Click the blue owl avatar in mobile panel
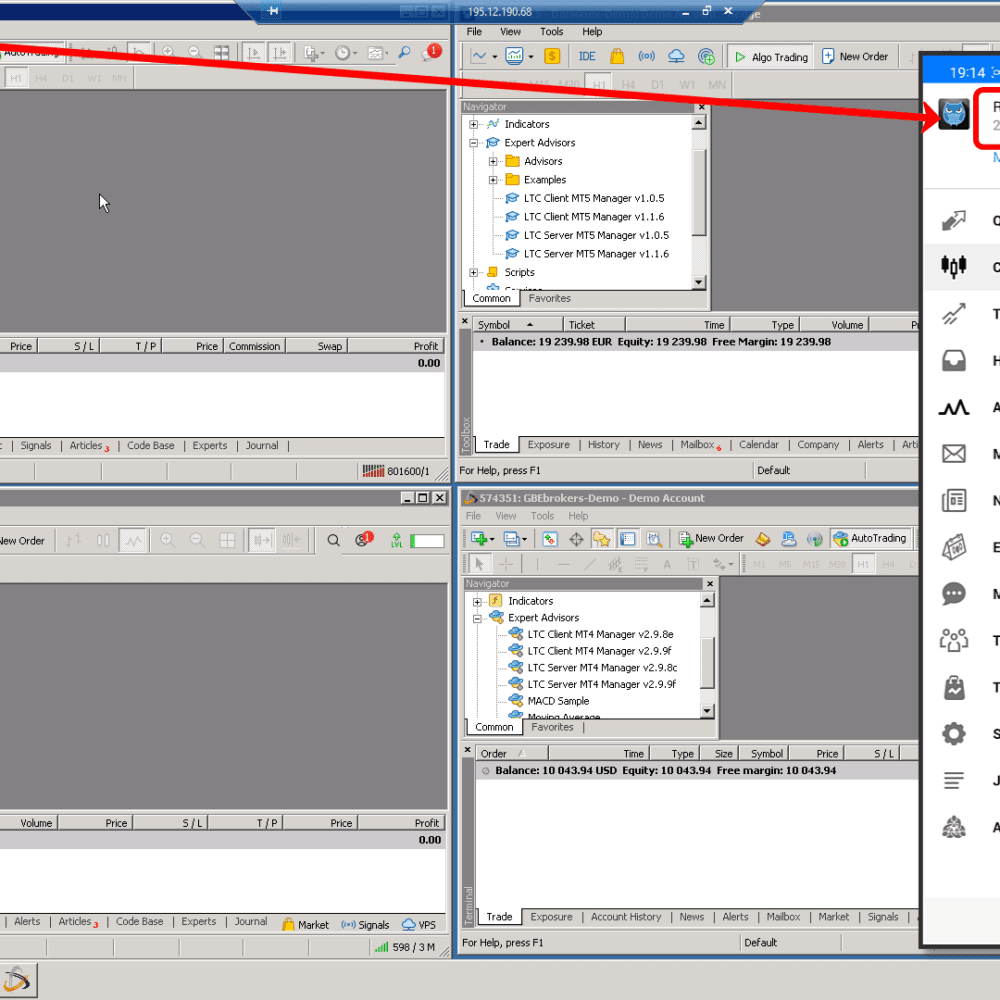This screenshot has height=1000, width=1000. click(x=953, y=115)
